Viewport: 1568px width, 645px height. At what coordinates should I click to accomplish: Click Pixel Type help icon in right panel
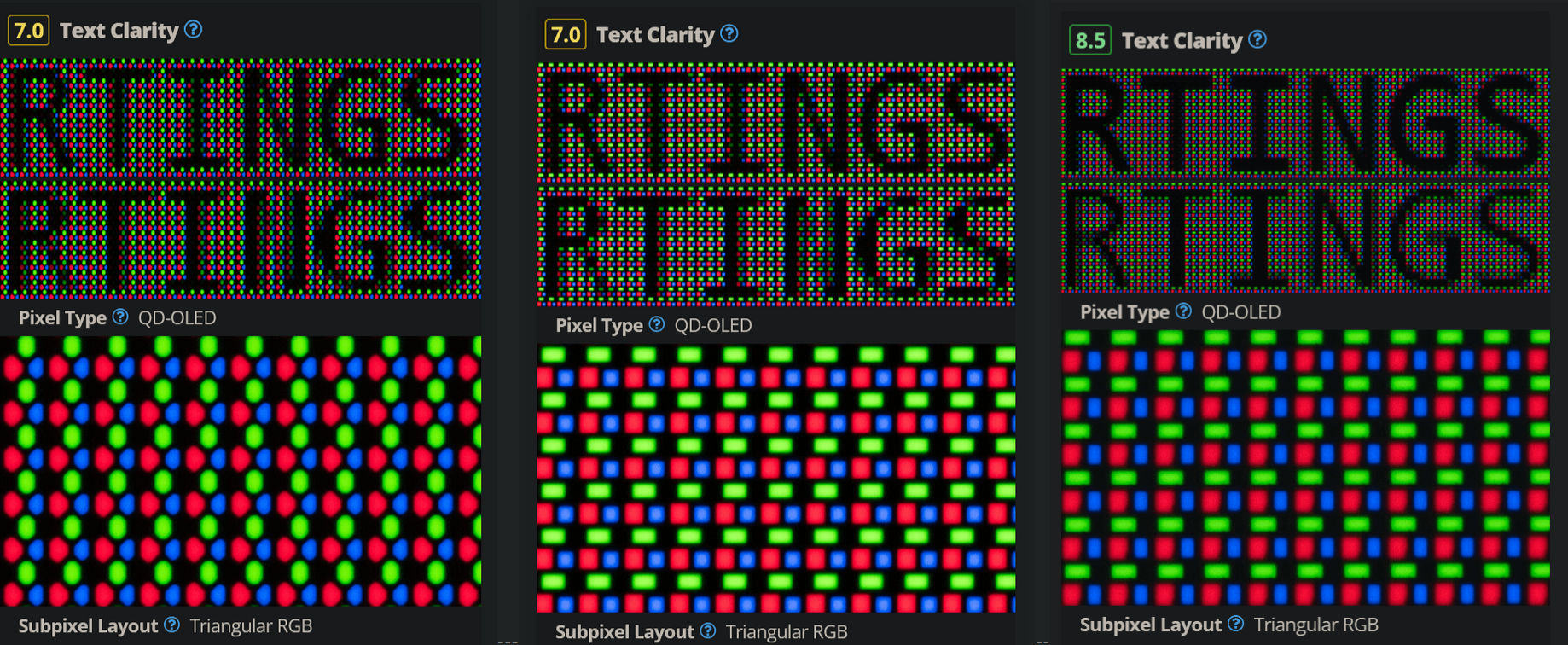(x=1183, y=311)
